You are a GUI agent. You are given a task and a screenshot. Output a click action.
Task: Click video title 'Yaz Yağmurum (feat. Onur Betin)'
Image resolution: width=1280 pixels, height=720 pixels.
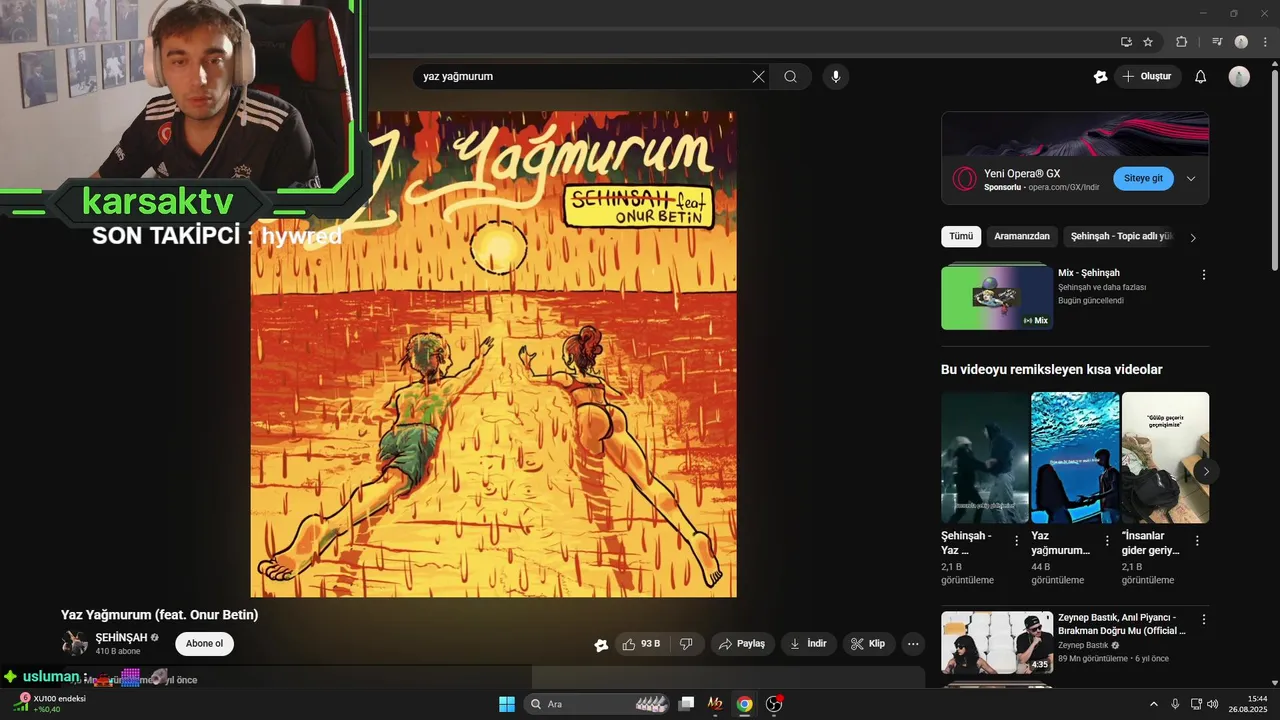click(160, 615)
